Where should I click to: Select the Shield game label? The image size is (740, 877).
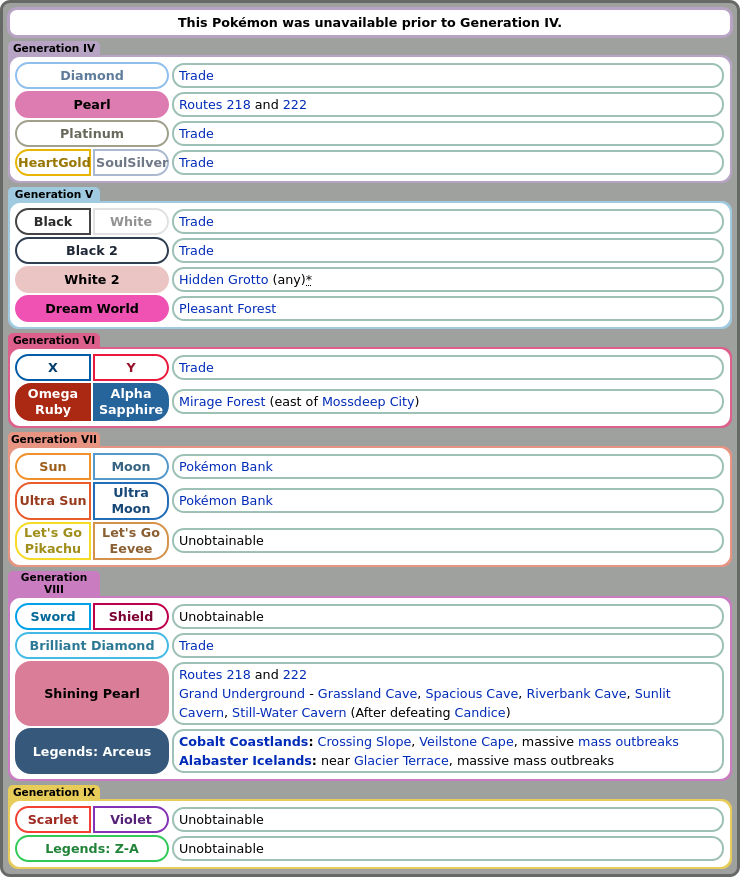131,616
